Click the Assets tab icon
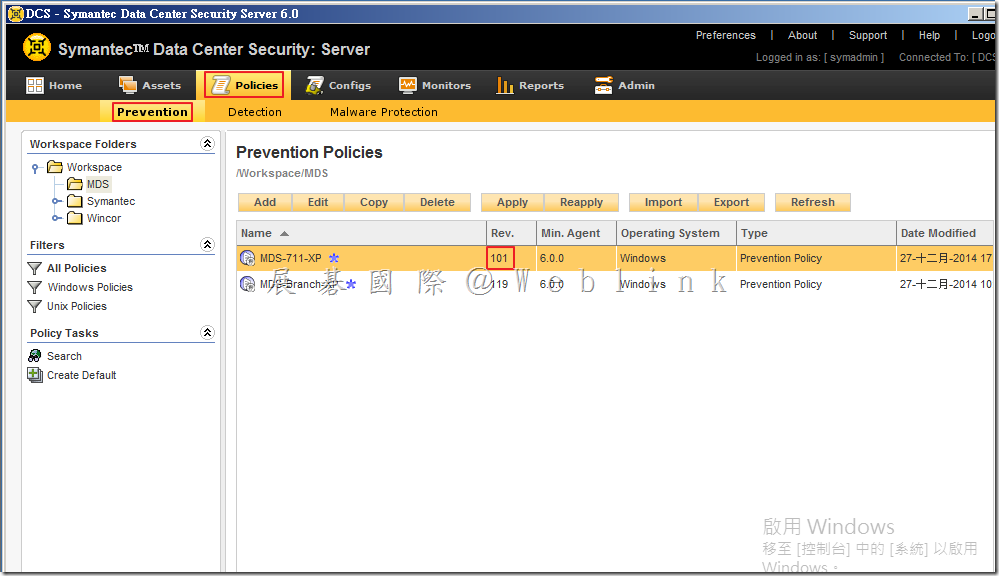The height and width of the screenshot is (576, 999). (x=127, y=85)
